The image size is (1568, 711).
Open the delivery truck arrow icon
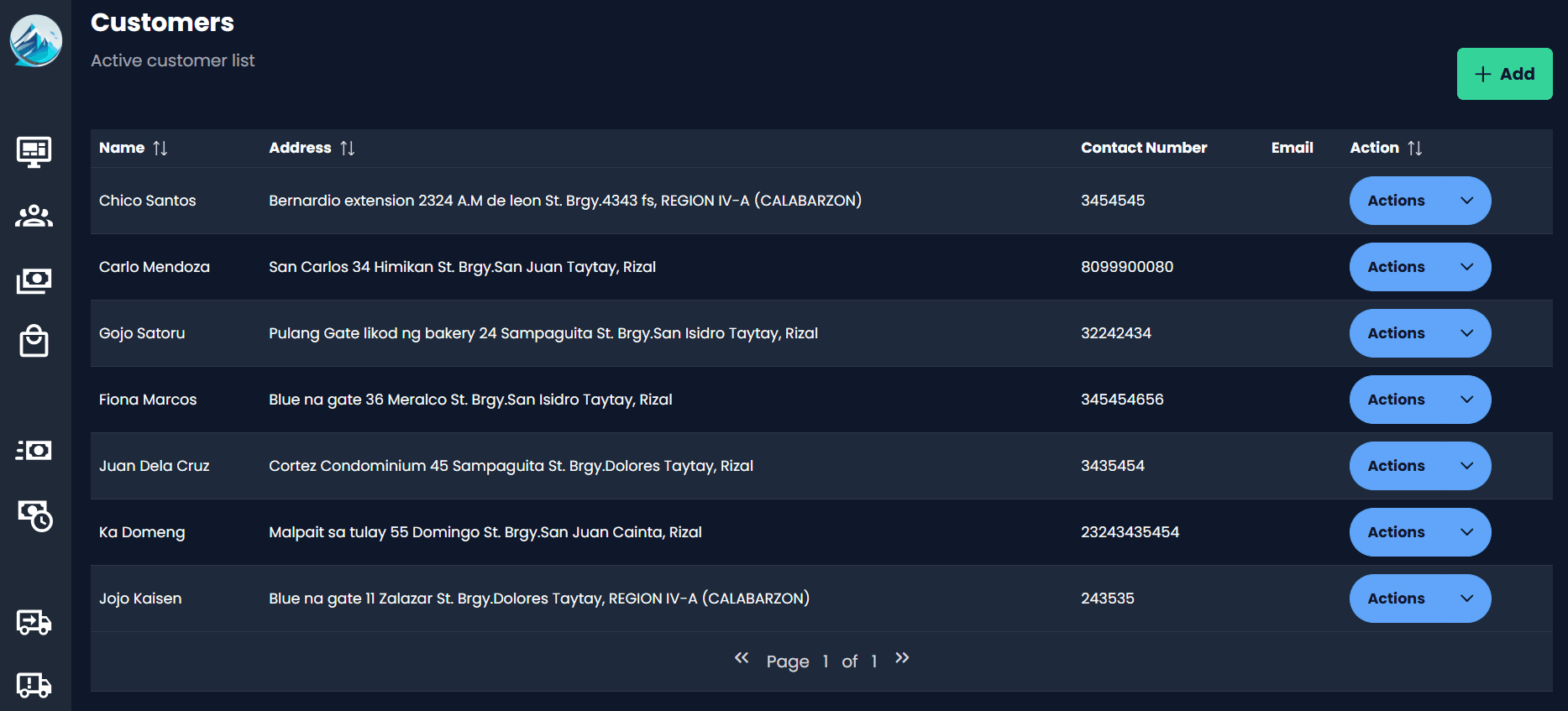(x=34, y=622)
